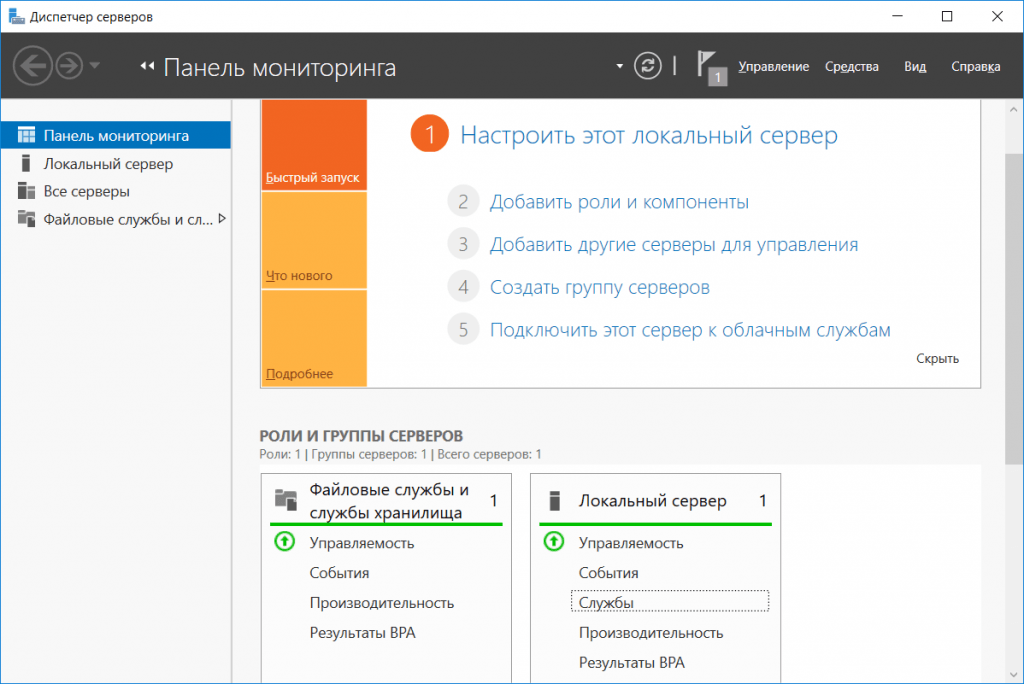Click the green Manageability icon in the Local Server tile

(x=554, y=542)
